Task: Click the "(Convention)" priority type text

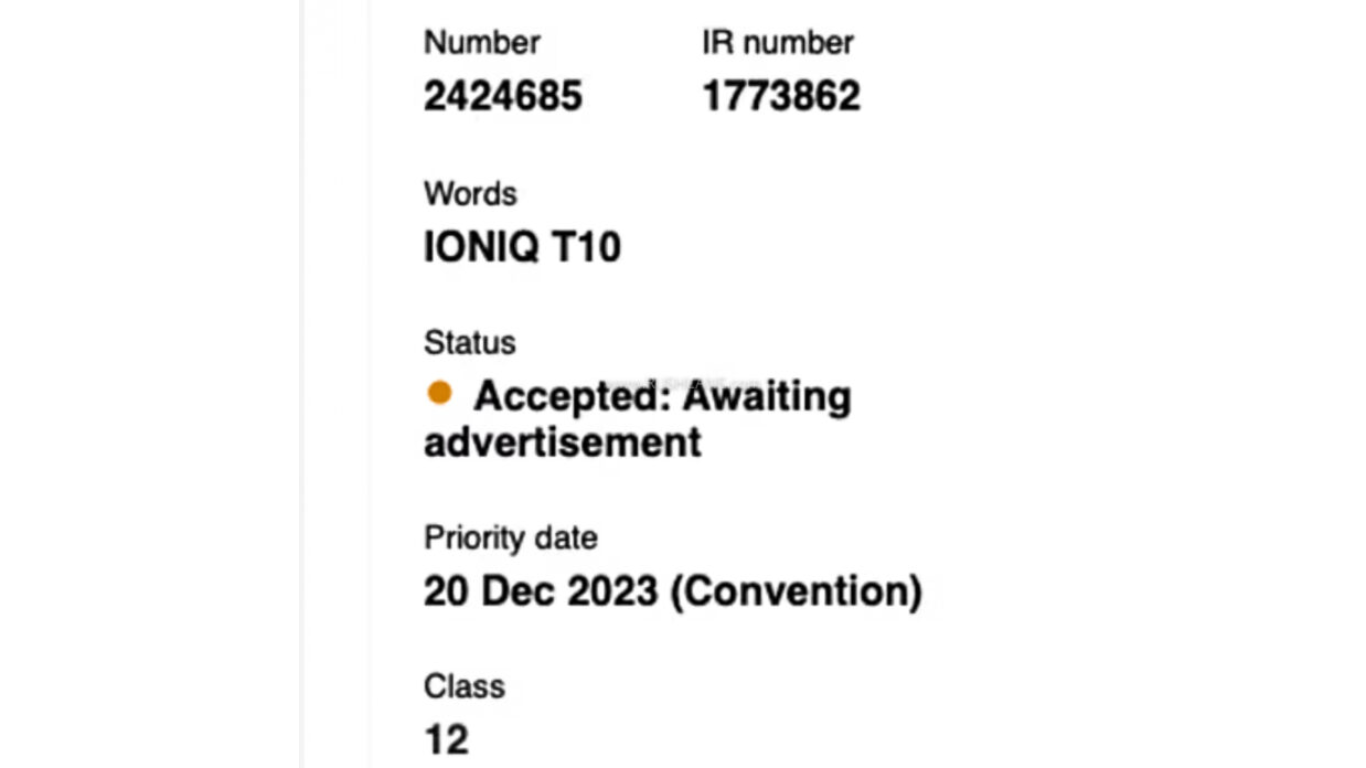Action: 795,591
